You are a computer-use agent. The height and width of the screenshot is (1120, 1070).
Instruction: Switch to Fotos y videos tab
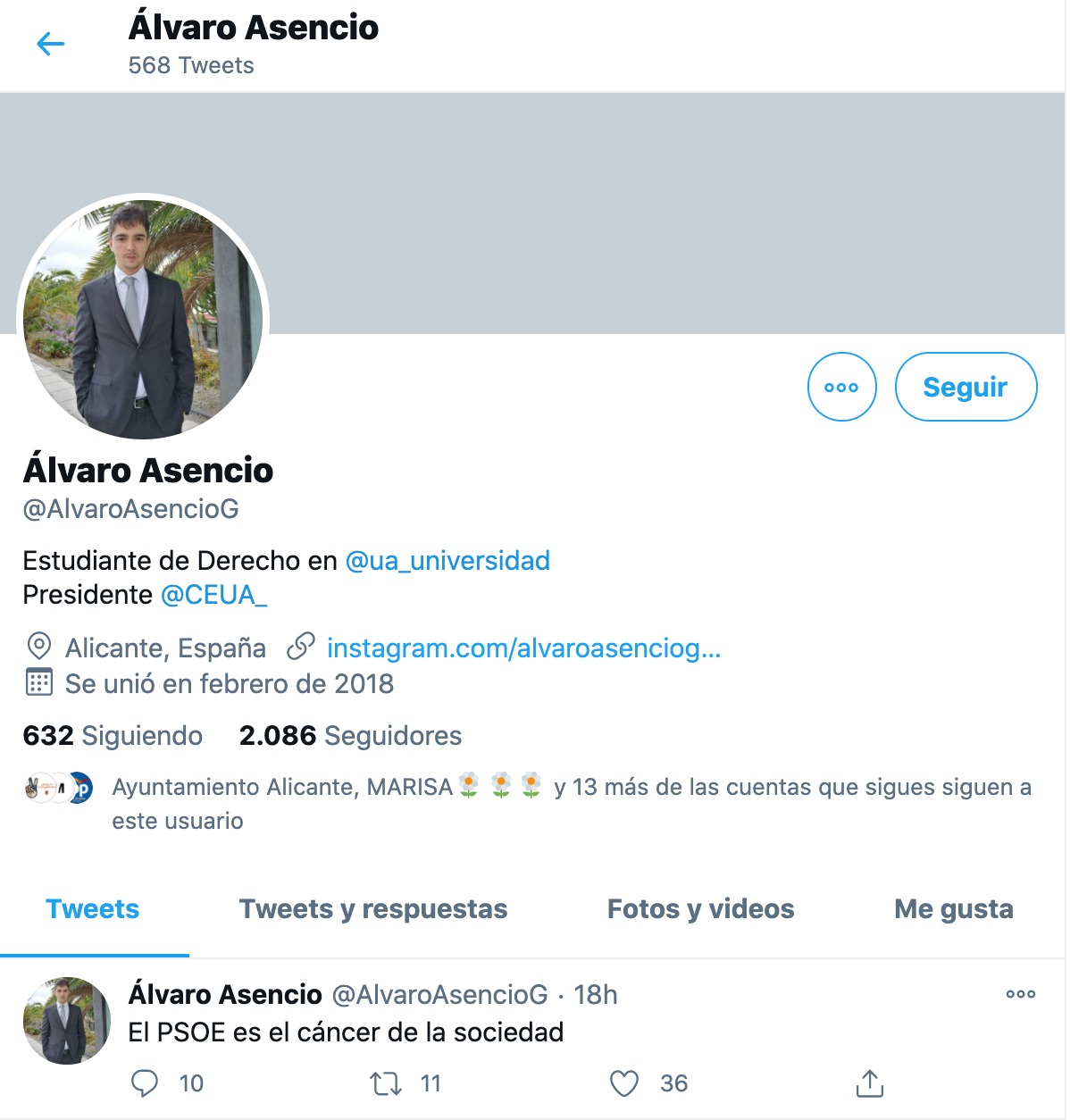[x=700, y=909]
